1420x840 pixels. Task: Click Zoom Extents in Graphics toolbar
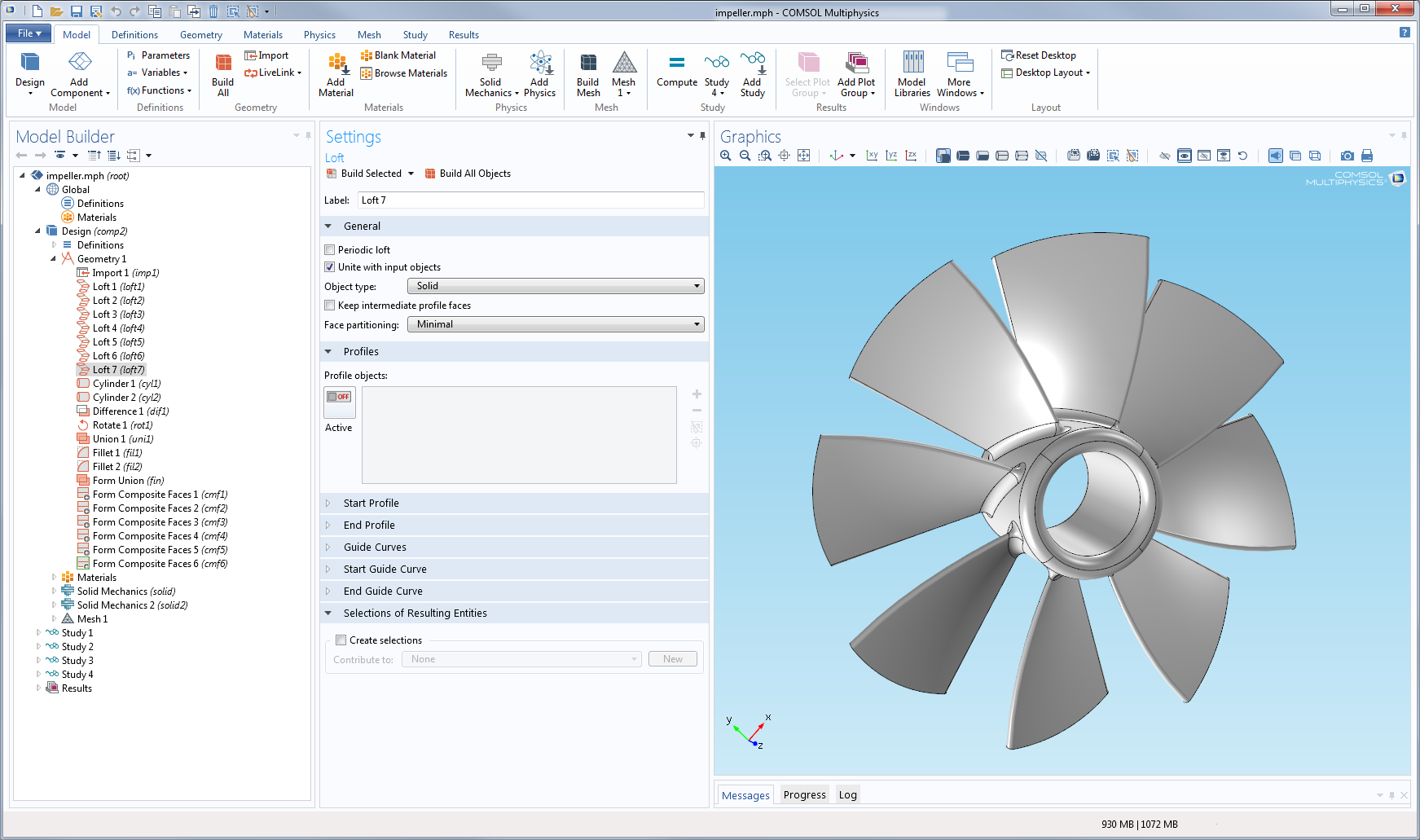click(x=803, y=156)
